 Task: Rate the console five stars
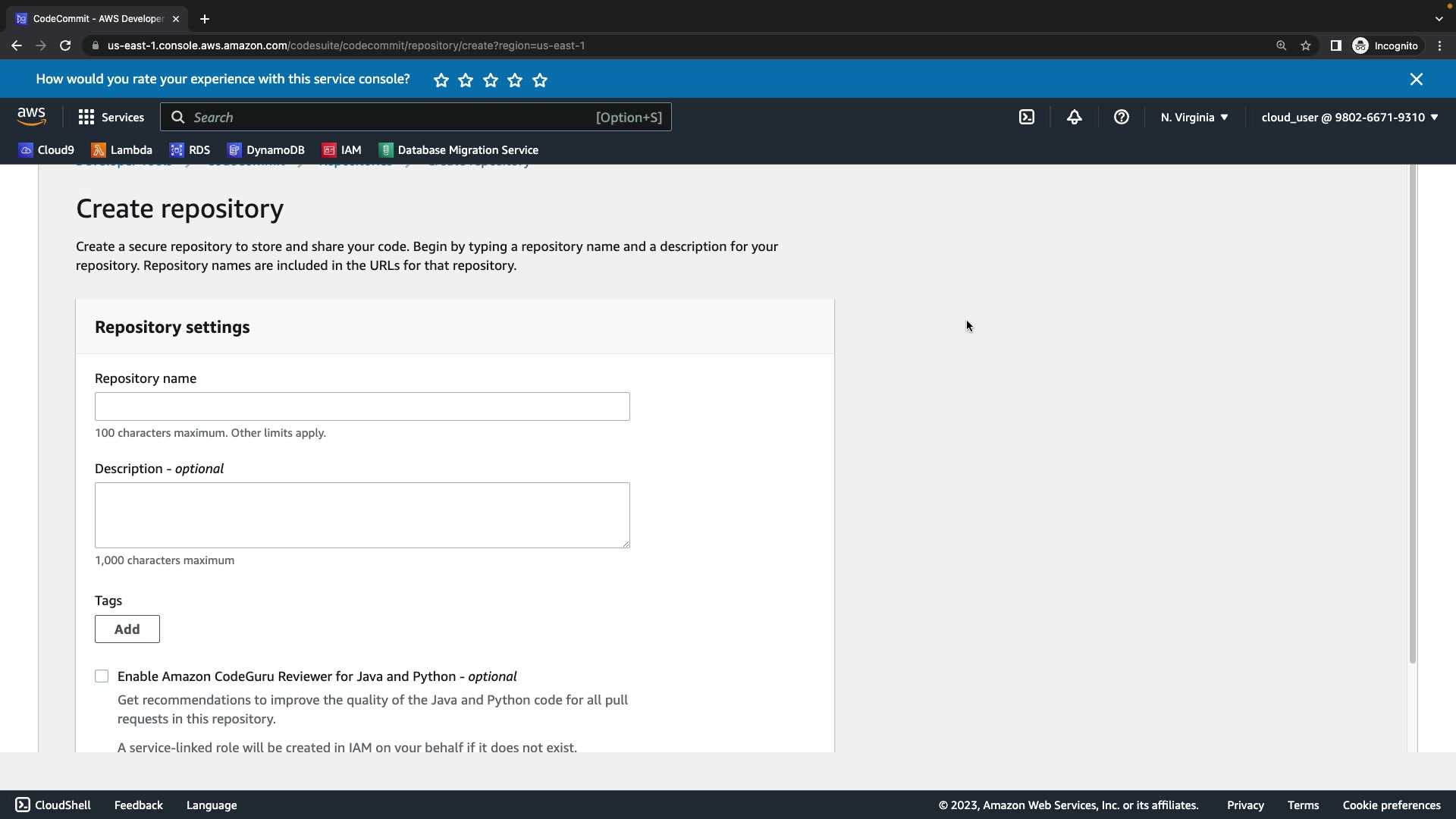(x=540, y=80)
